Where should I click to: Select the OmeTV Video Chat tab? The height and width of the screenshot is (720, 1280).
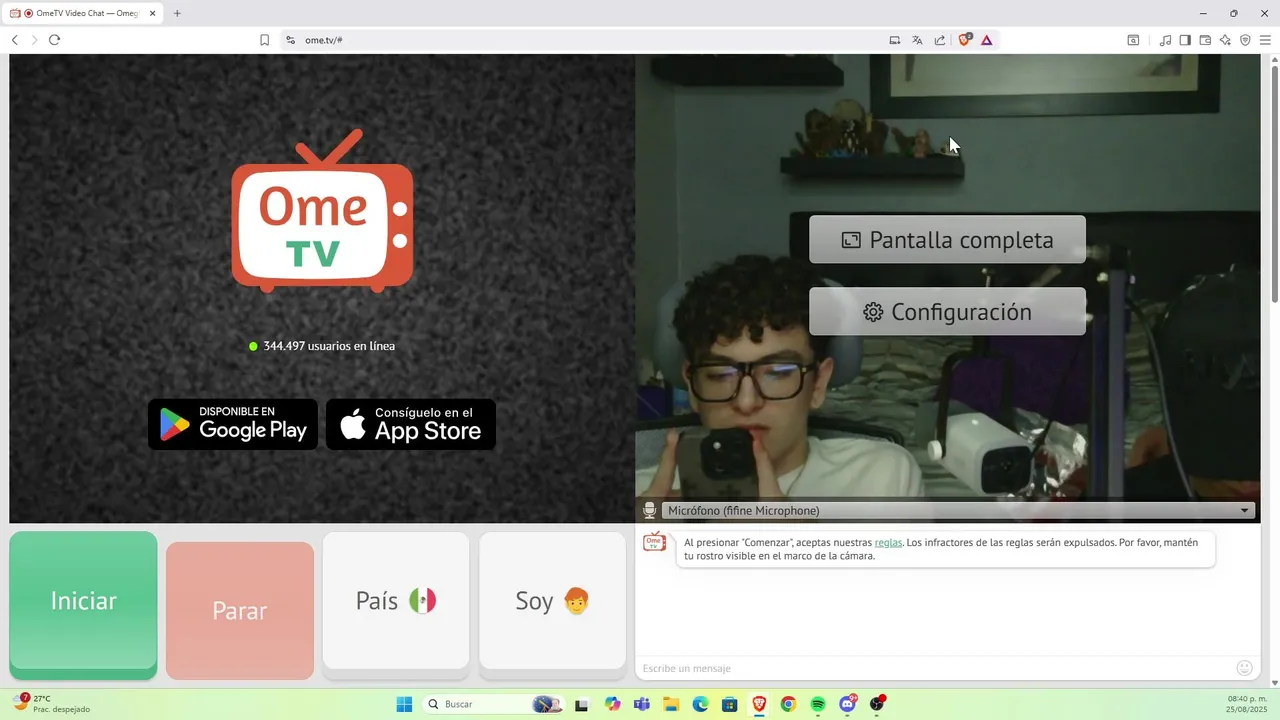point(80,13)
